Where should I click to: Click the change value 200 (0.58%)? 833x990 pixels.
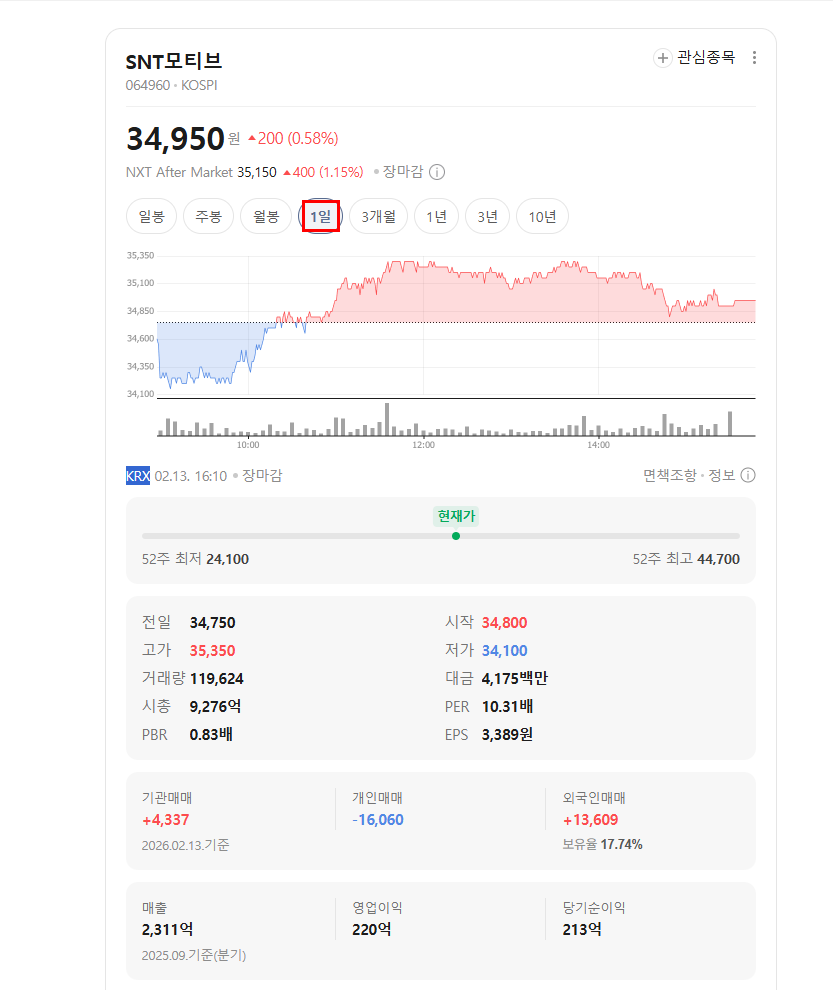(293, 139)
